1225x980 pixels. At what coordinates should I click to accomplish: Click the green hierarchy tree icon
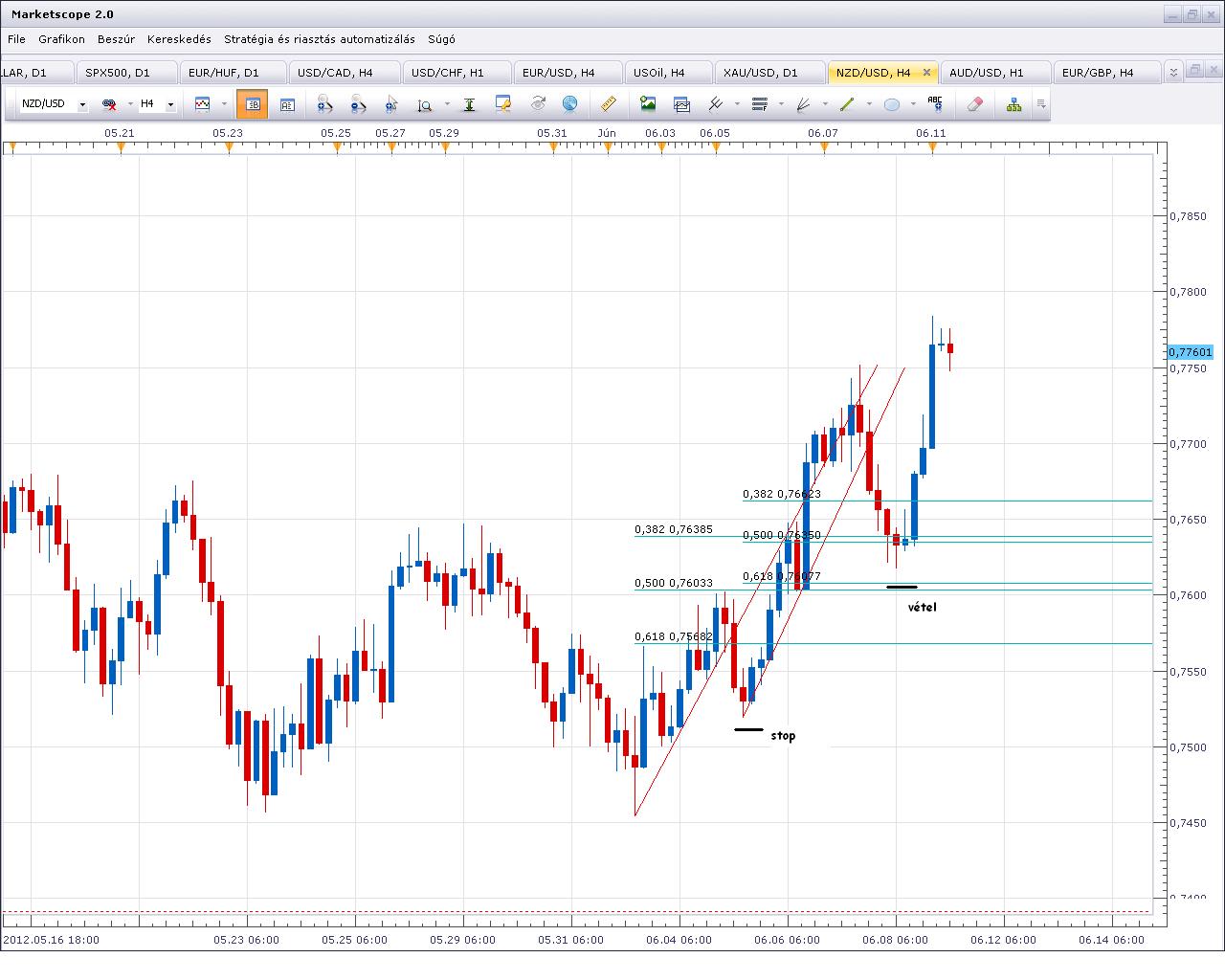(x=1013, y=104)
